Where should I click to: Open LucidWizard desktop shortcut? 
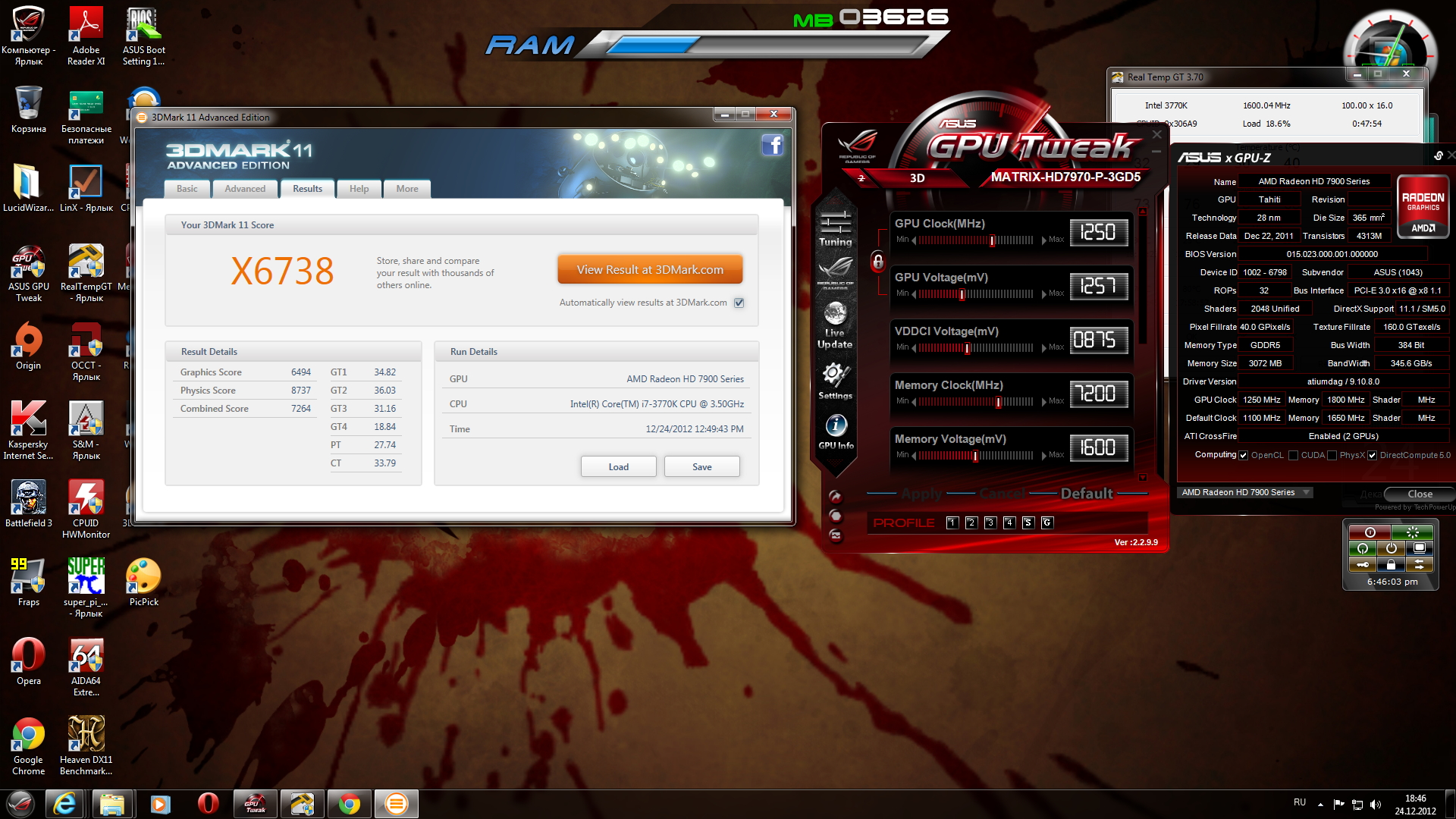[29, 189]
